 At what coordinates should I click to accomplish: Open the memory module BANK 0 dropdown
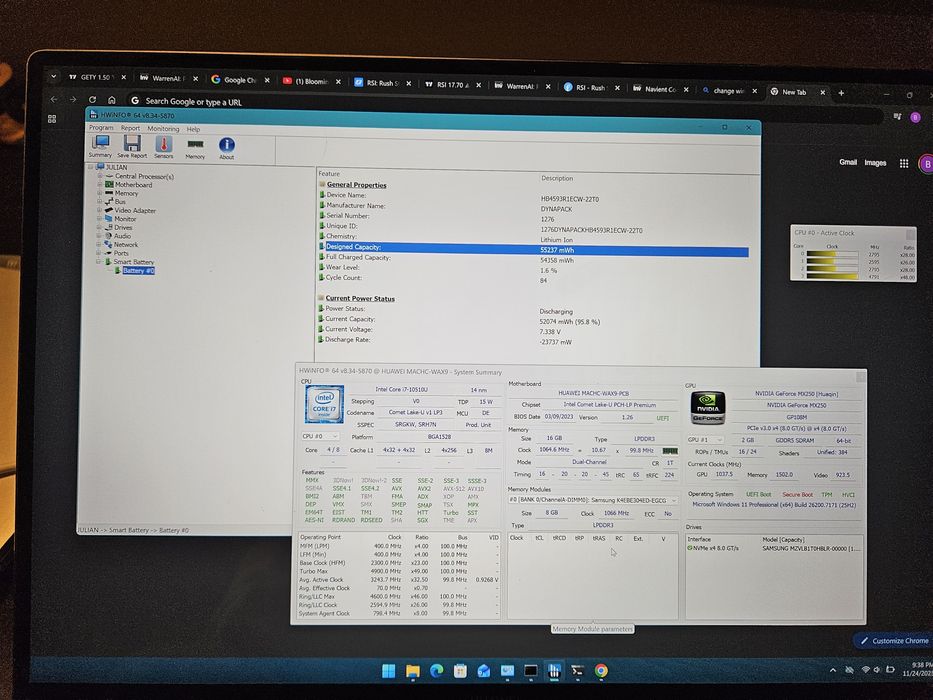[593, 500]
